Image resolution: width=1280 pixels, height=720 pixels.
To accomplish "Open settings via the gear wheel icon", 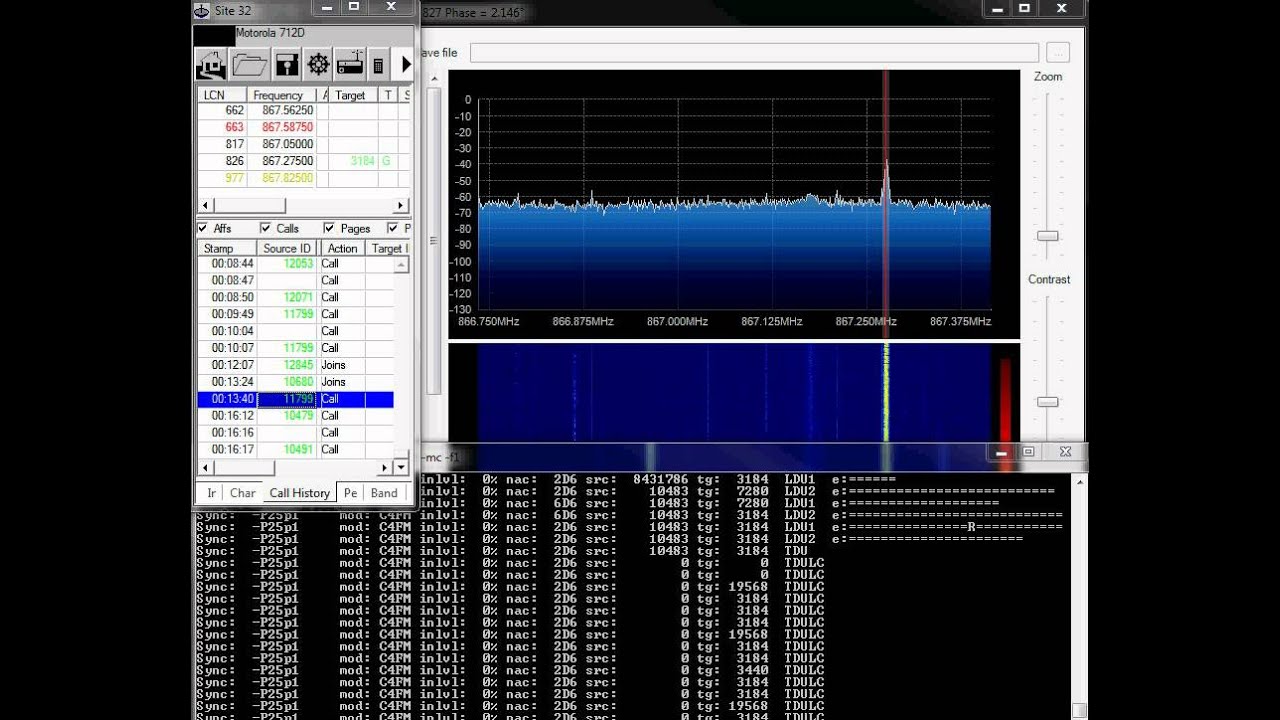I will coord(319,65).
